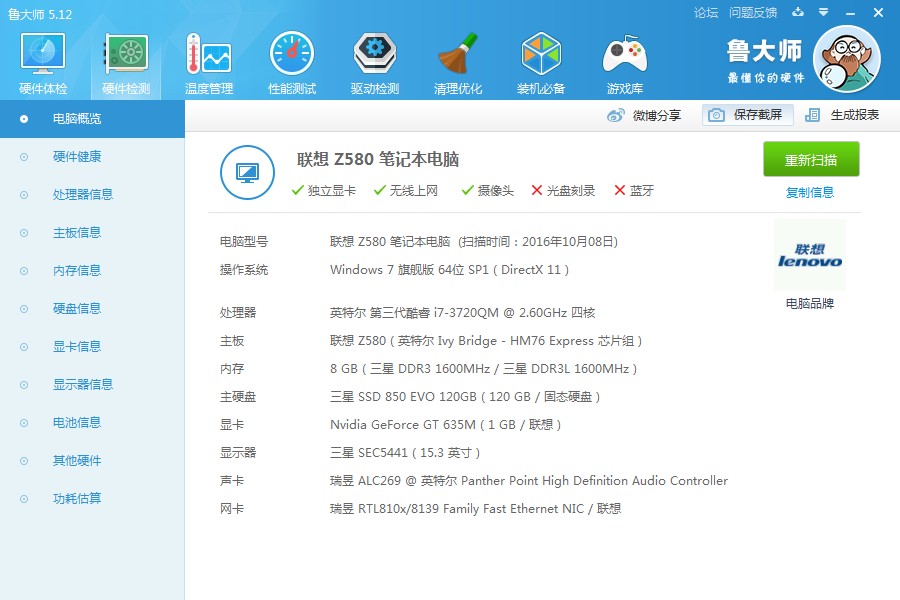Click motherboard value HM76 Express 芯片组
This screenshot has height=600, width=900.
tap(486, 341)
